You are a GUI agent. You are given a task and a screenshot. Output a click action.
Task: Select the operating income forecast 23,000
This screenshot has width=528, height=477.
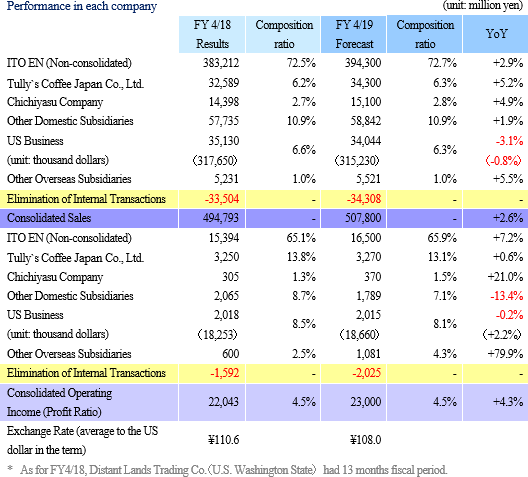coord(366,402)
